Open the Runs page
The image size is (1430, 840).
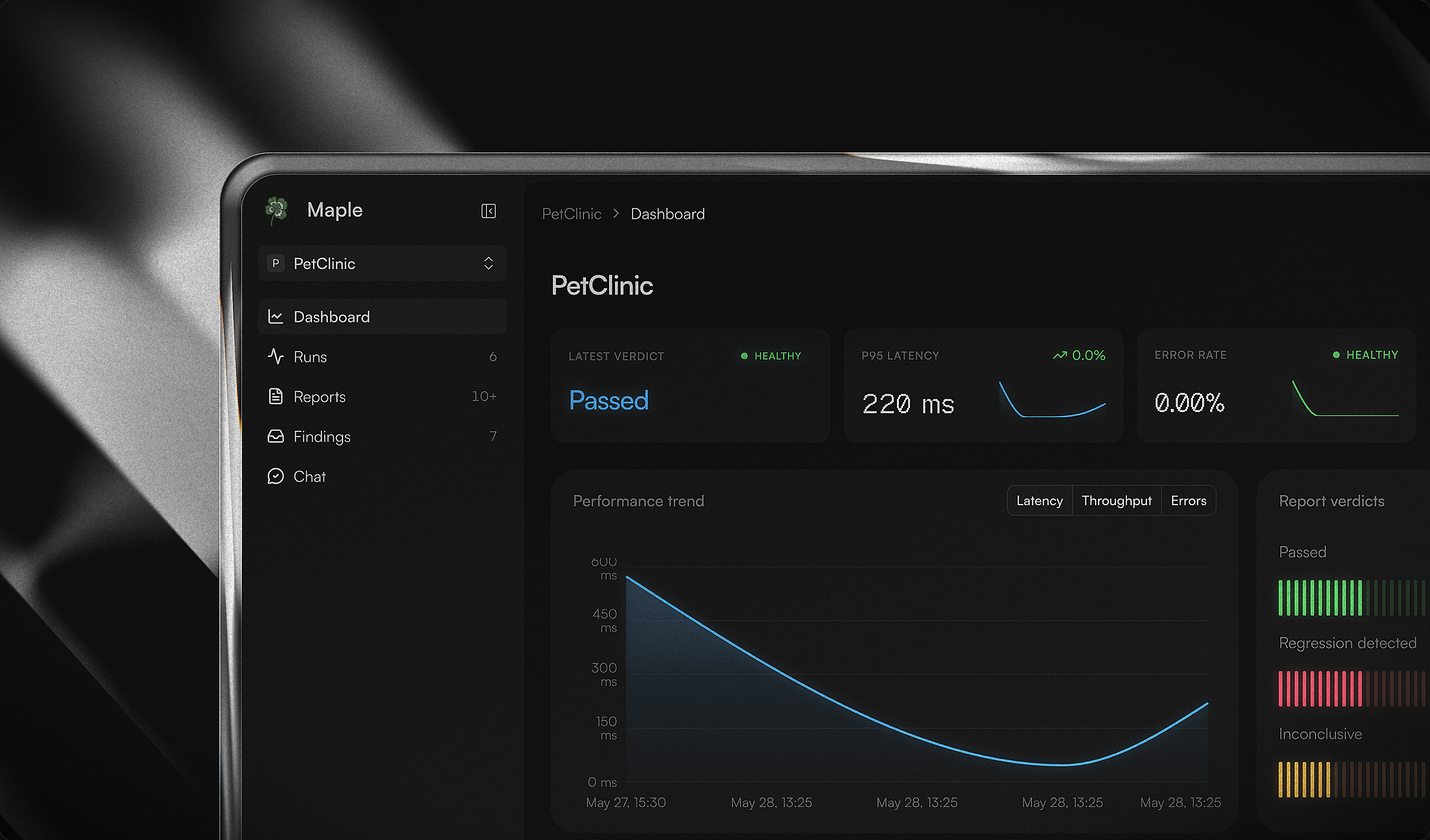382,356
